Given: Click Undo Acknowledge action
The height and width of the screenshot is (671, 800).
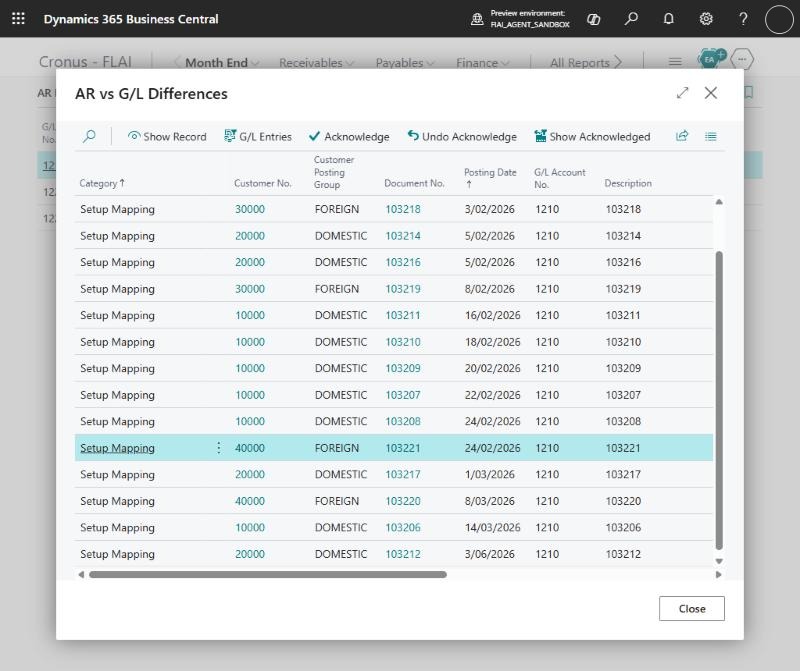Looking at the screenshot, I should point(462,137).
